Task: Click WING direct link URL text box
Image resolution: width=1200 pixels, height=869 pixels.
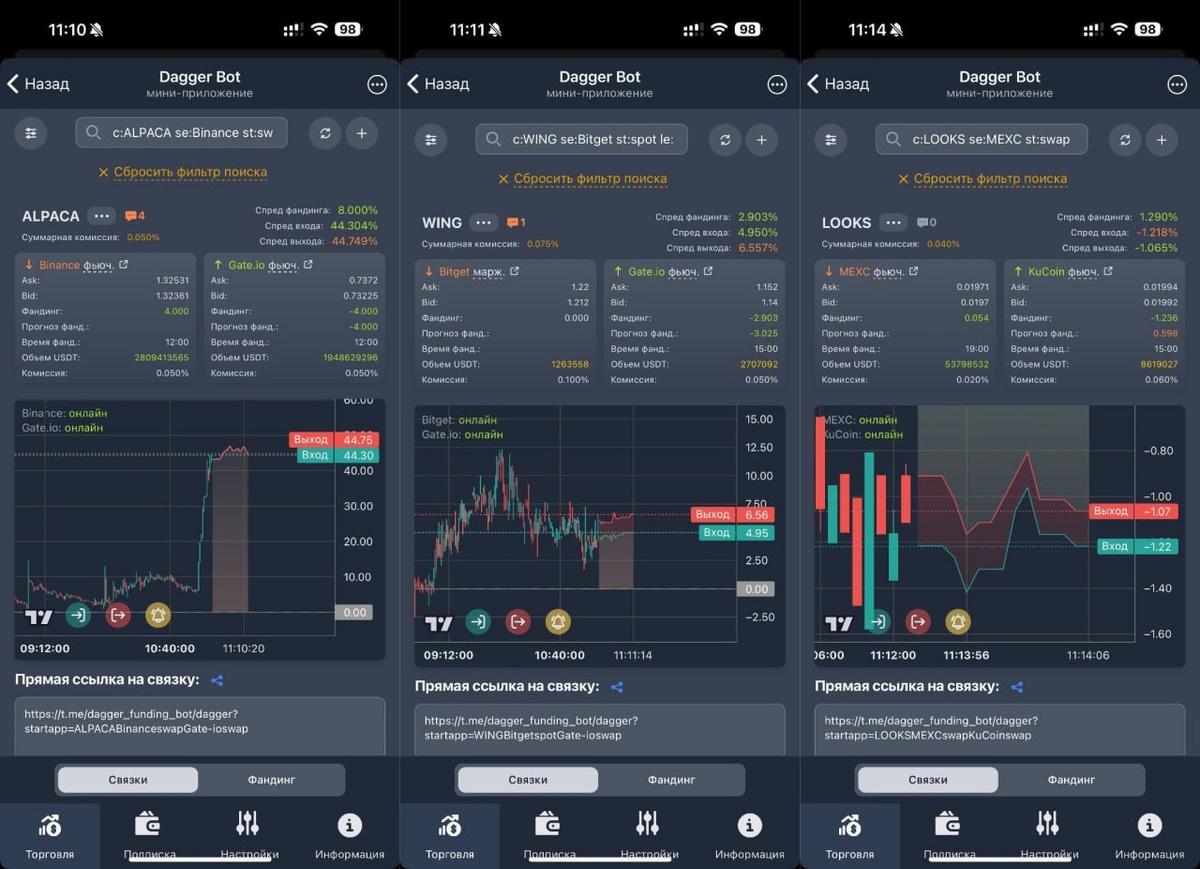Action: click(x=600, y=731)
